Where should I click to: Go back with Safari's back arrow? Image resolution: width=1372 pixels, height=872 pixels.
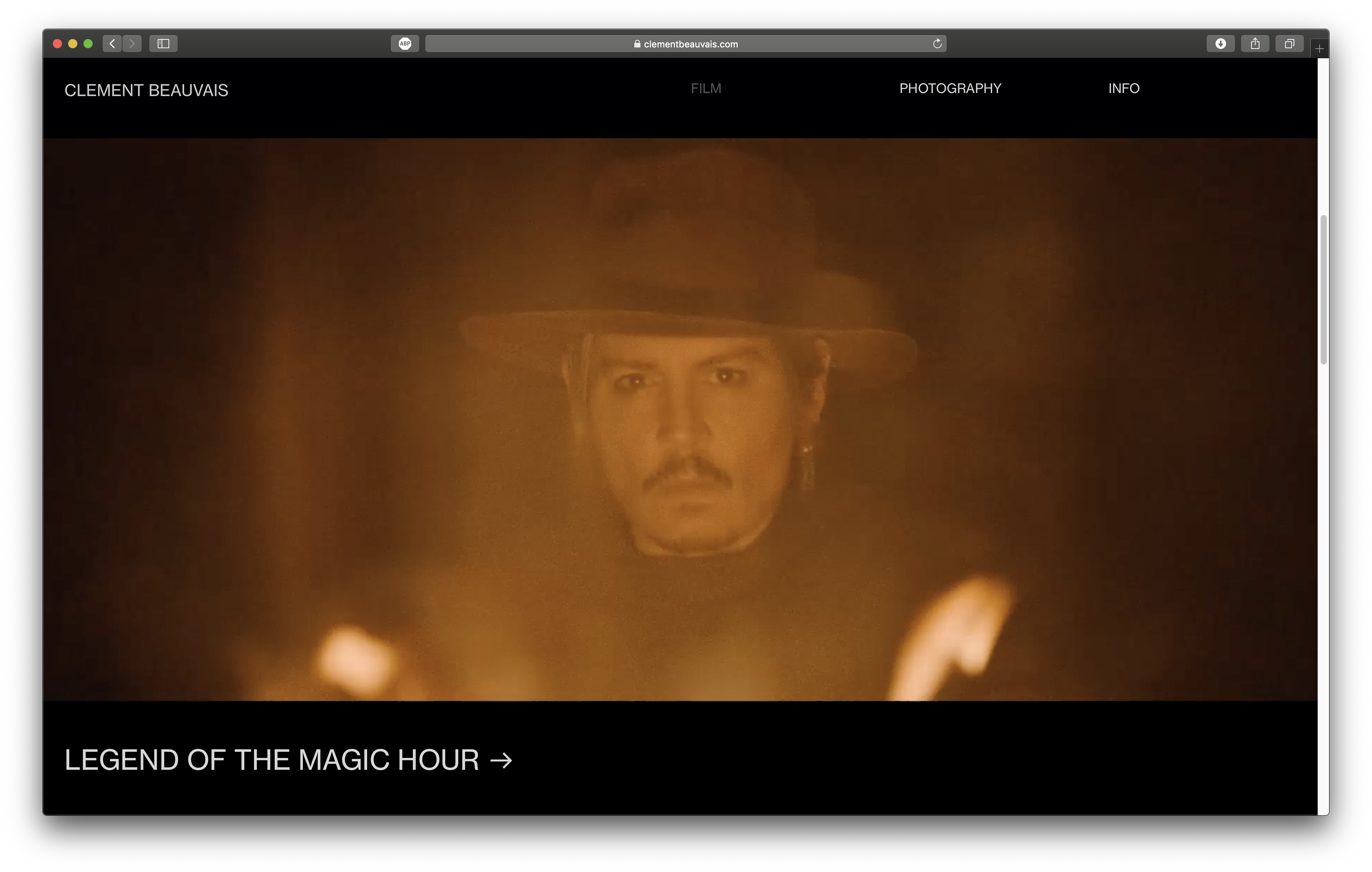112,44
